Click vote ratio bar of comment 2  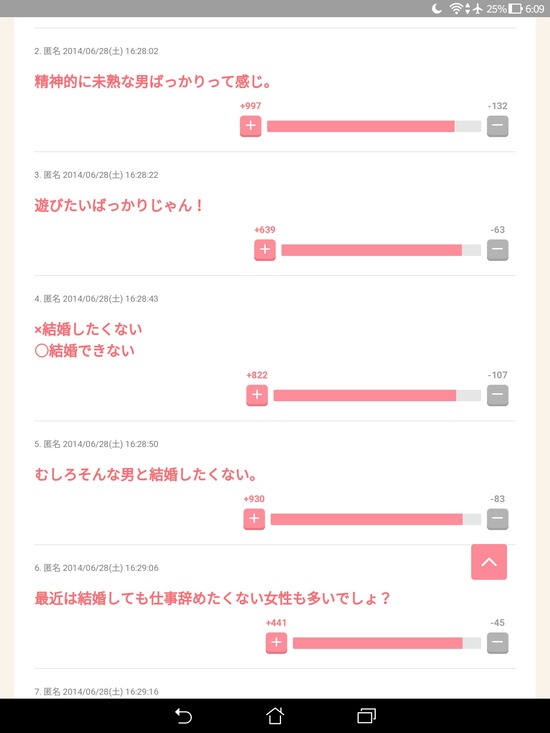pyautogui.click(x=374, y=126)
